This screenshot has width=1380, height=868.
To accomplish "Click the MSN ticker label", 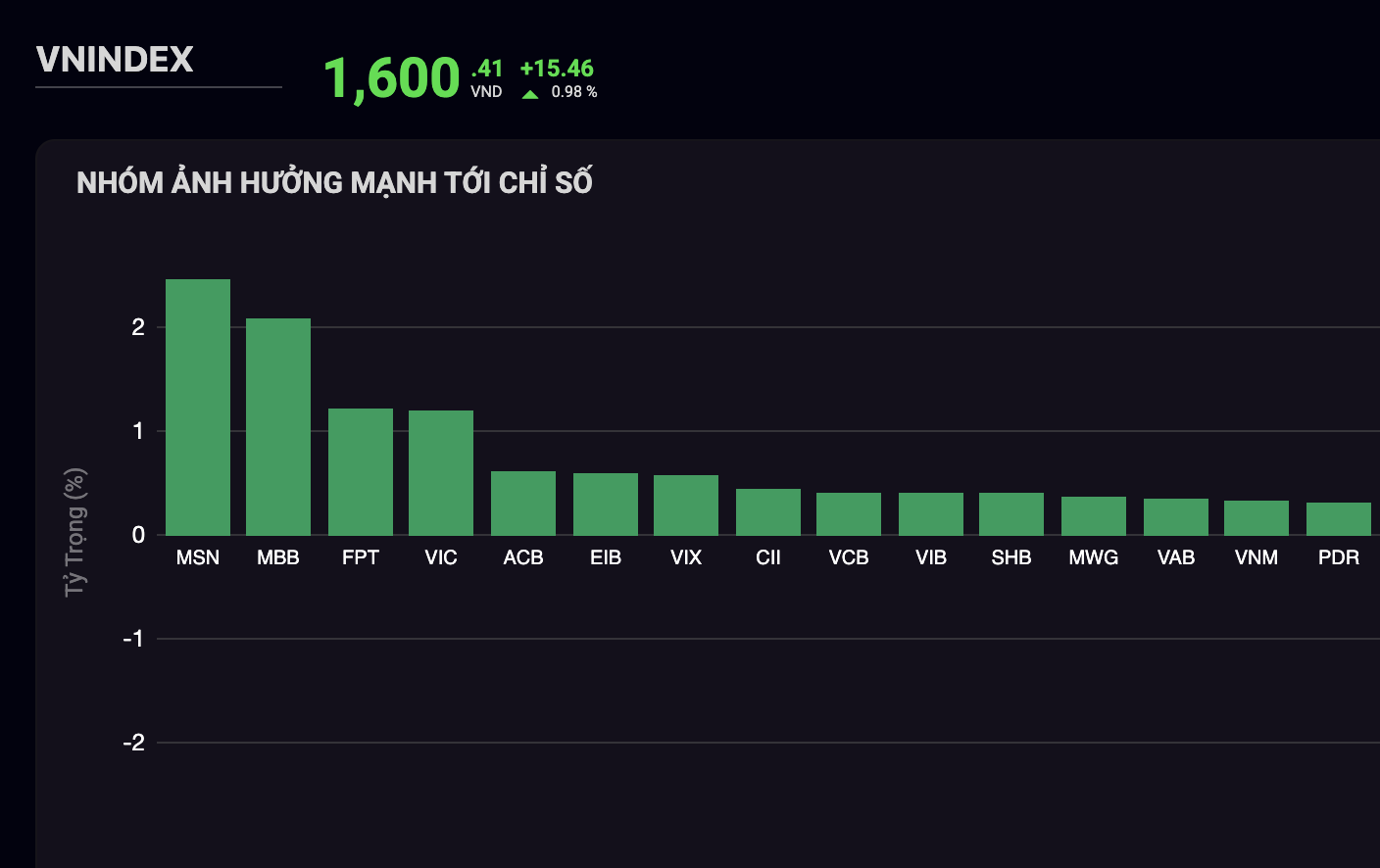I will (x=198, y=557).
